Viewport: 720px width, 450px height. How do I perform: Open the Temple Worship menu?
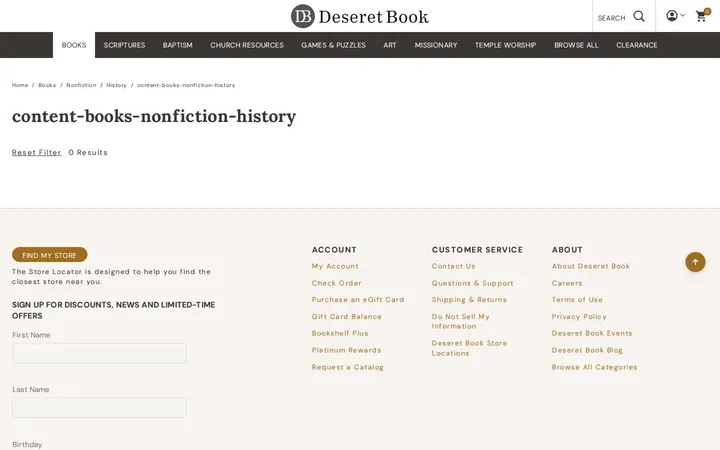coord(506,45)
